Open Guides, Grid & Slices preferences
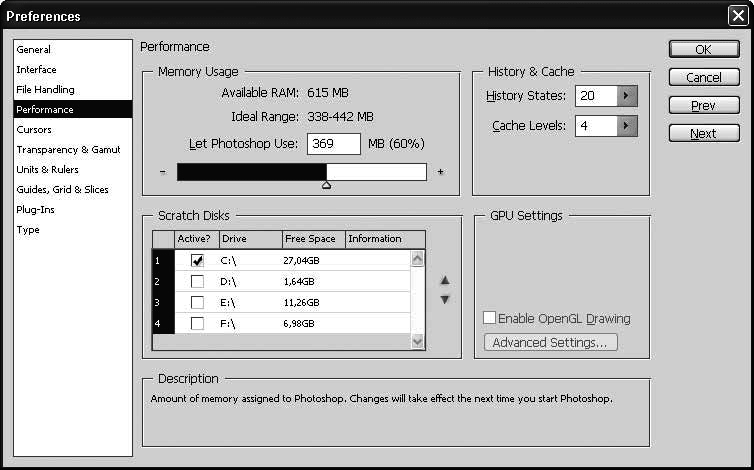754x470 pixels. point(62,190)
